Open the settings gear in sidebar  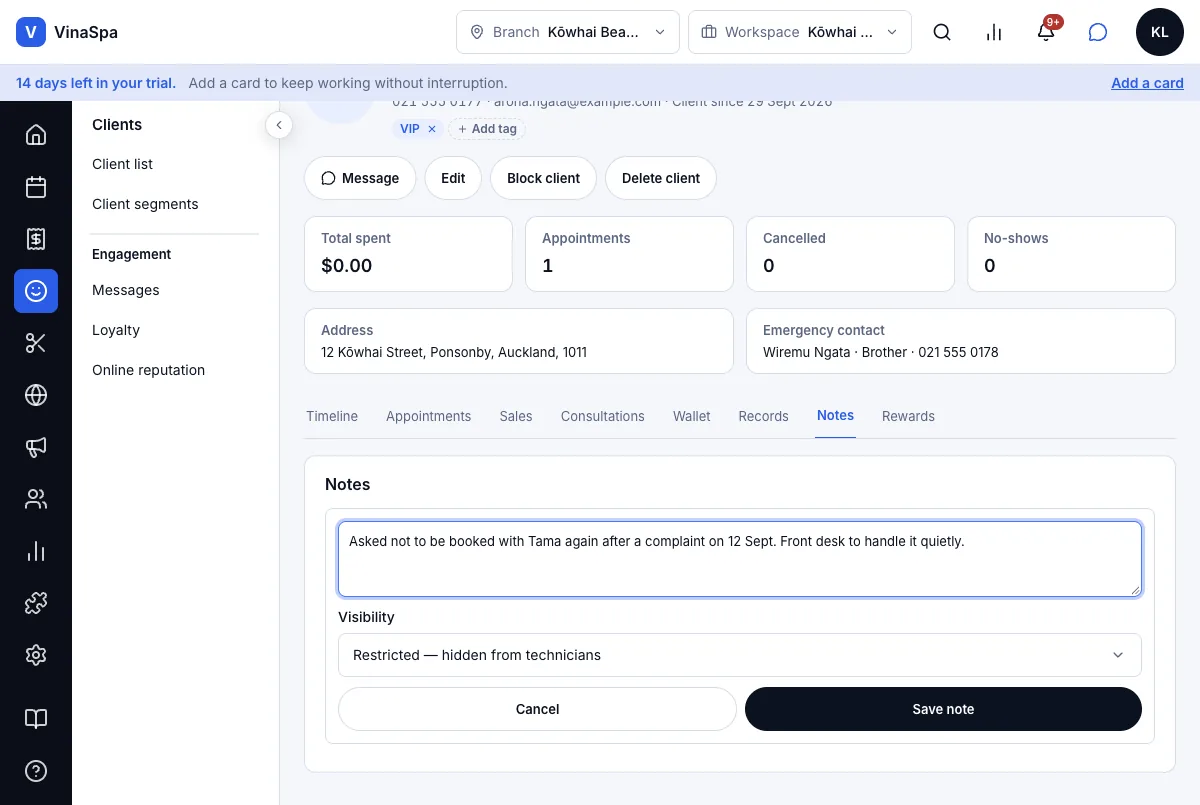[36, 655]
